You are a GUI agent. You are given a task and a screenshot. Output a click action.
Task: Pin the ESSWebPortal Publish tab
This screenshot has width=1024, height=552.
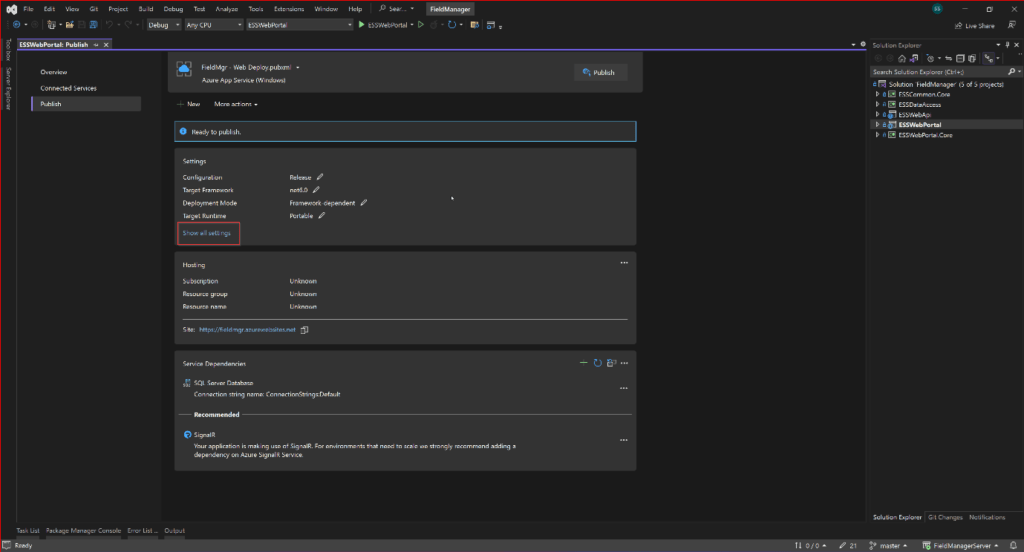[96, 45]
